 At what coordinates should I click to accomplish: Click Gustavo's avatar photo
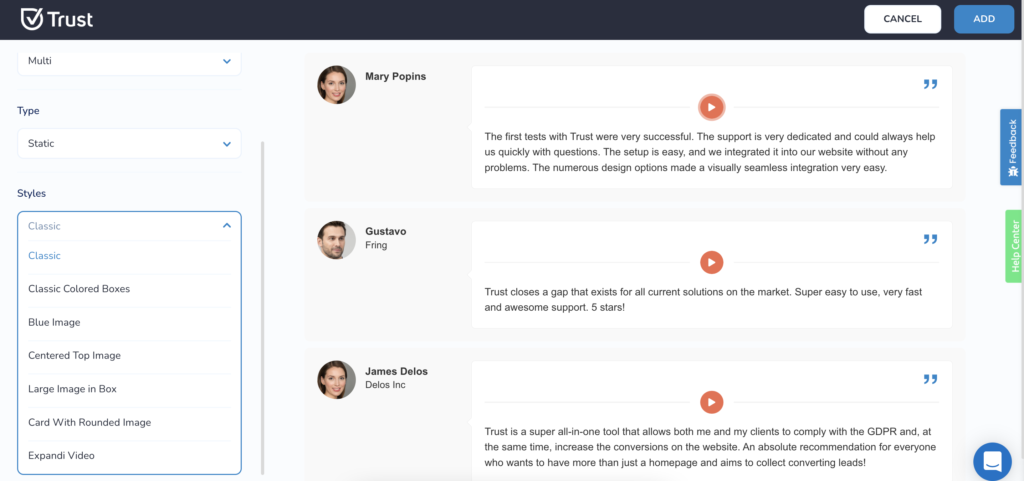(x=336, y=240)
